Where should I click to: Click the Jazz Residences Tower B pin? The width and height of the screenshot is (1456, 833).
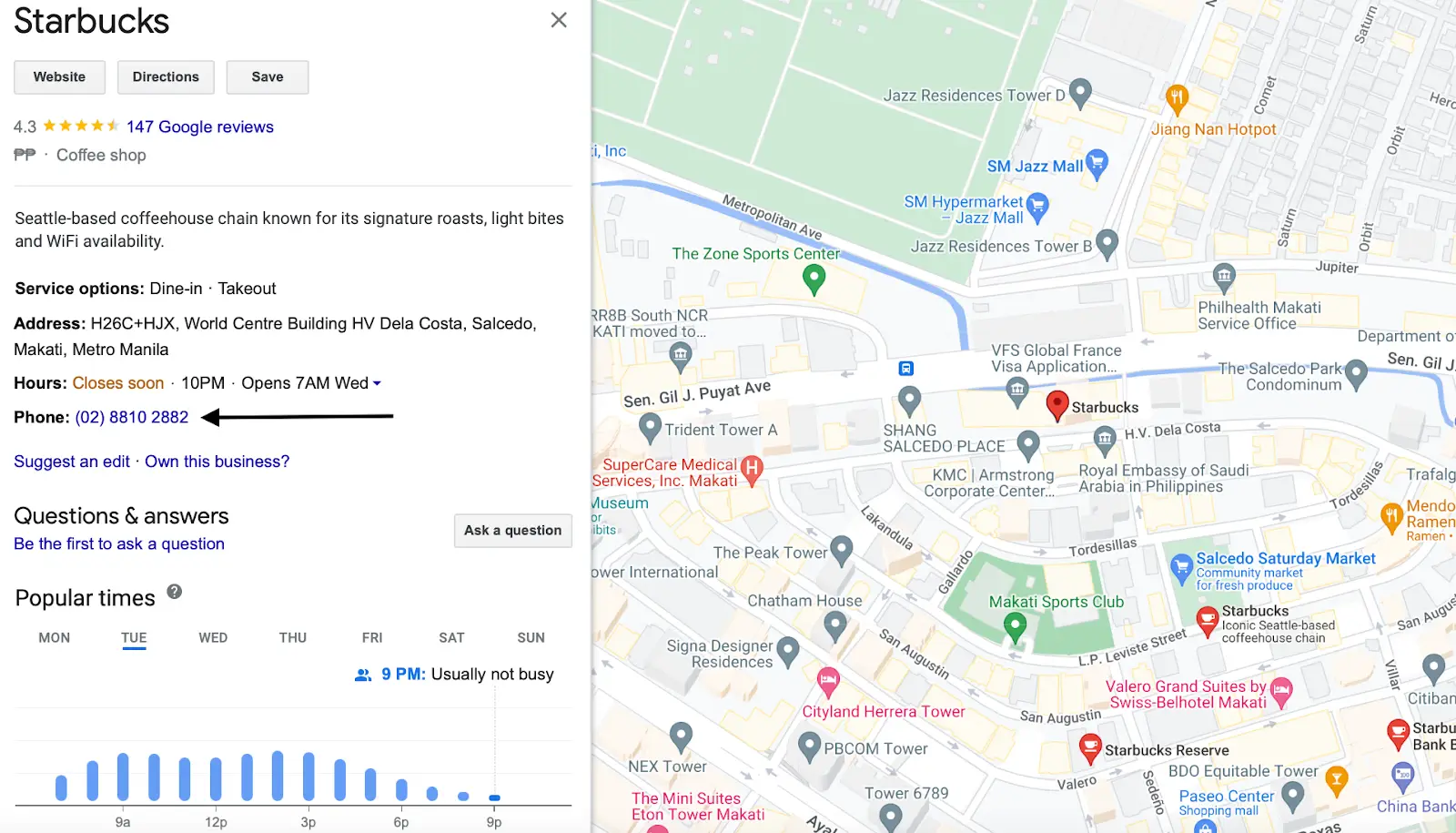click(x=1107, y=243)
